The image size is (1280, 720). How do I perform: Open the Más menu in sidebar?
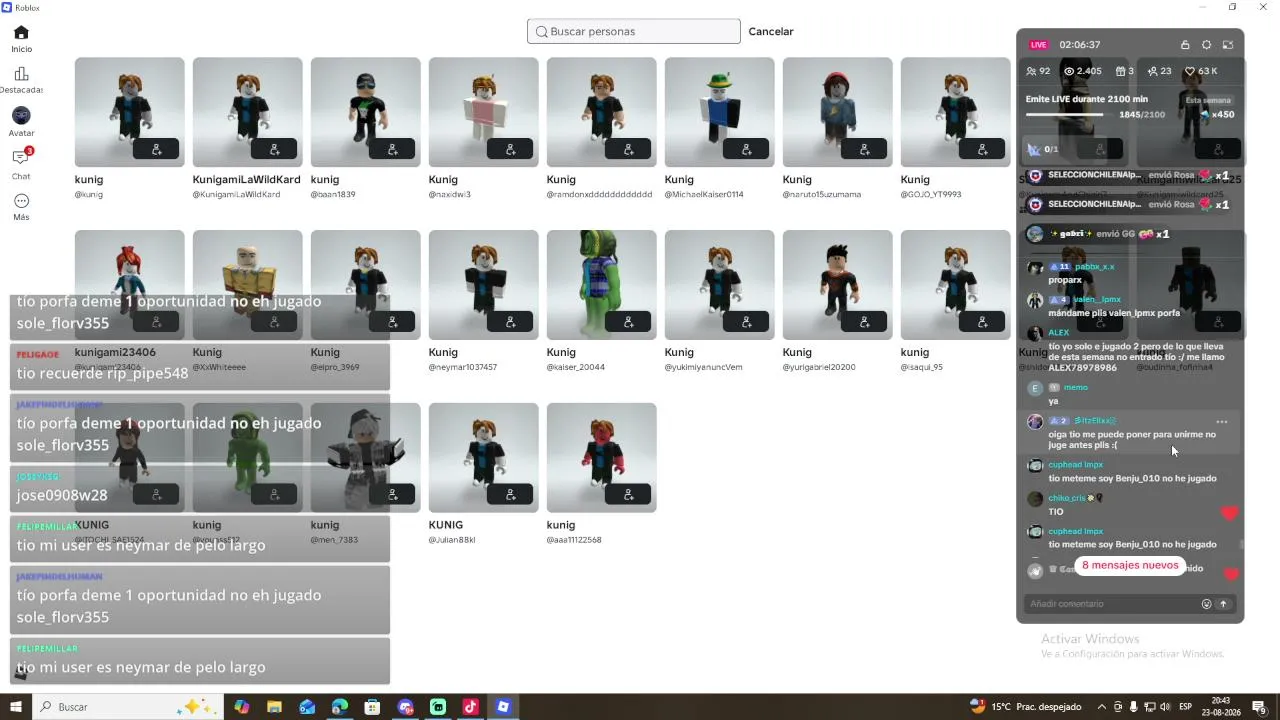click(21, 207)
